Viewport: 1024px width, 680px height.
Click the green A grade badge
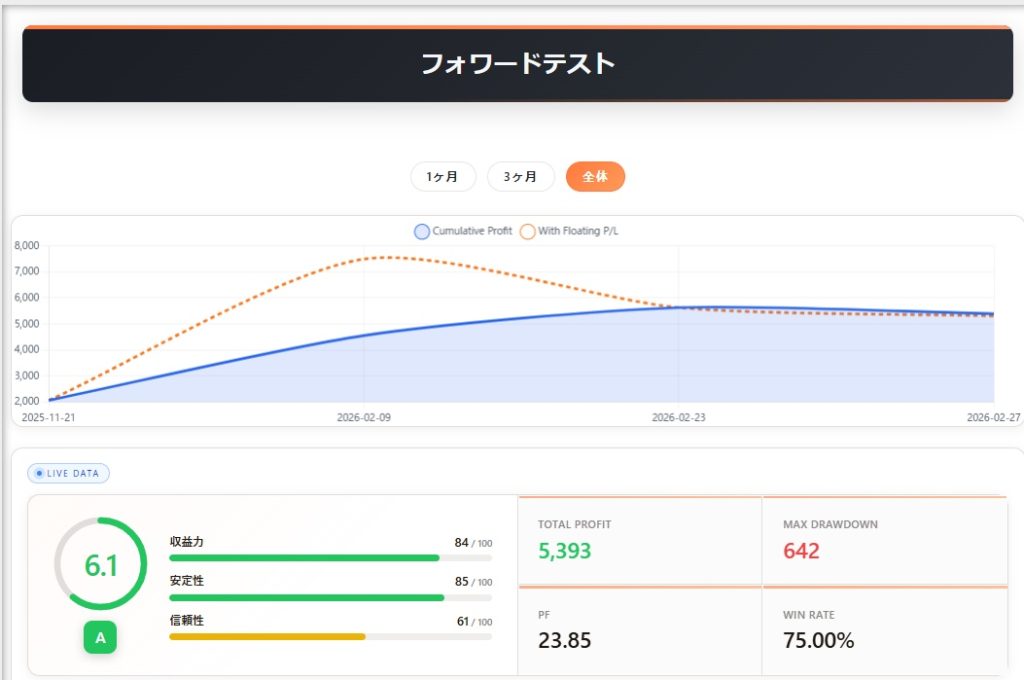click(100, 637)
